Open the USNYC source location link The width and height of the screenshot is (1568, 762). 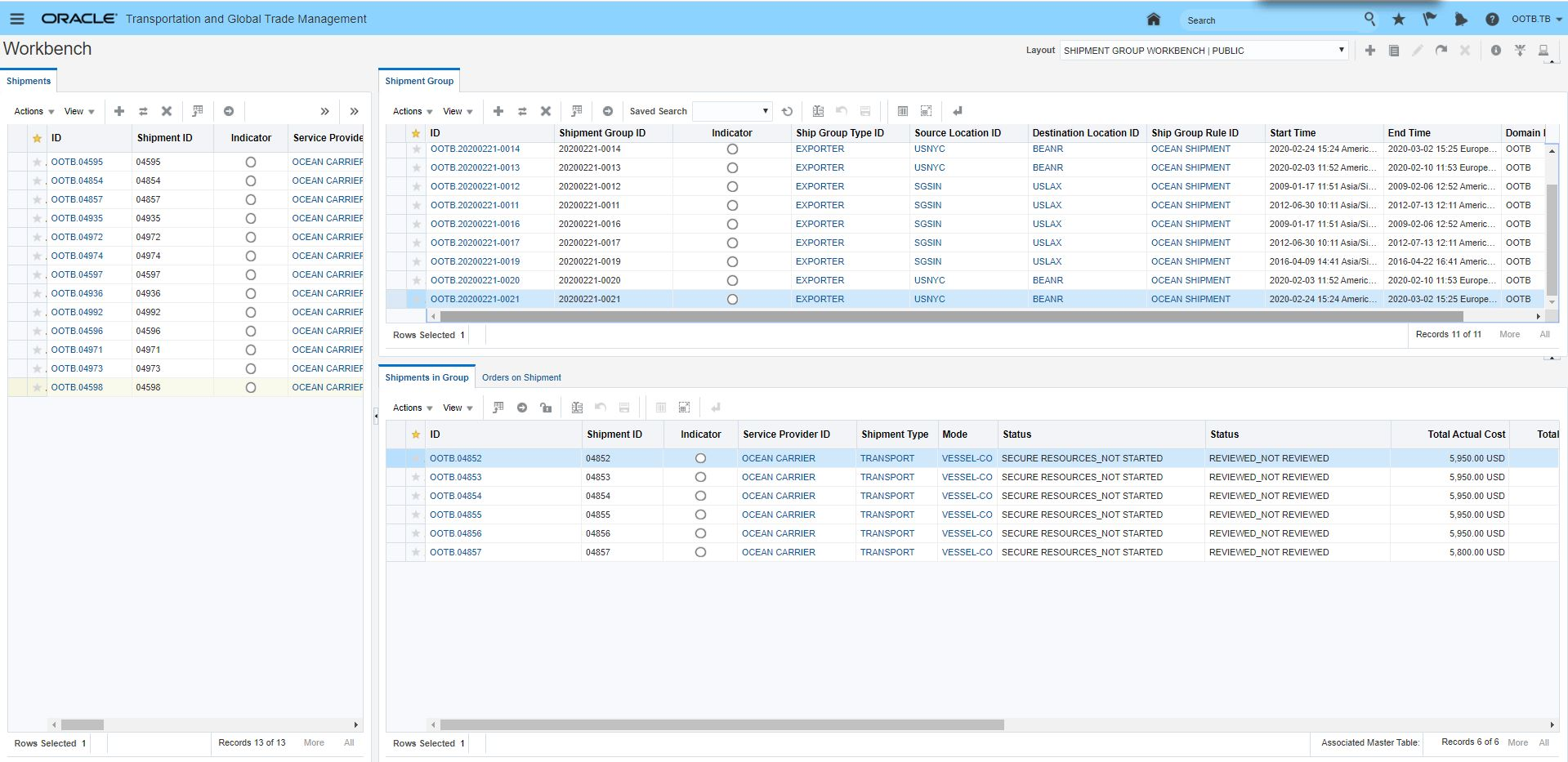coord(929,149)
